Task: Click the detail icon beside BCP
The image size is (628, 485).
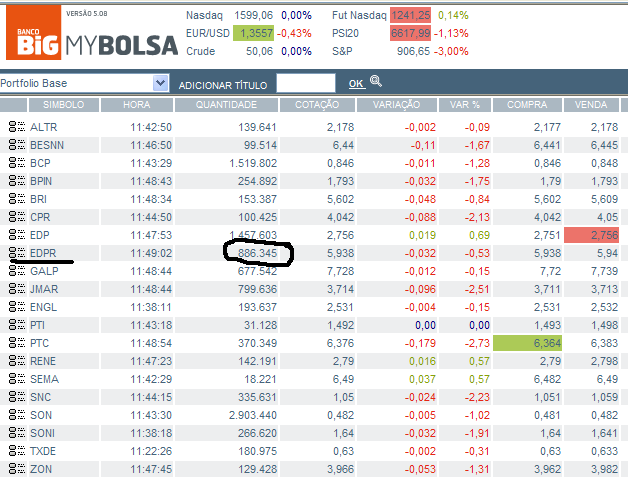Action: click(x=17, y=163)
